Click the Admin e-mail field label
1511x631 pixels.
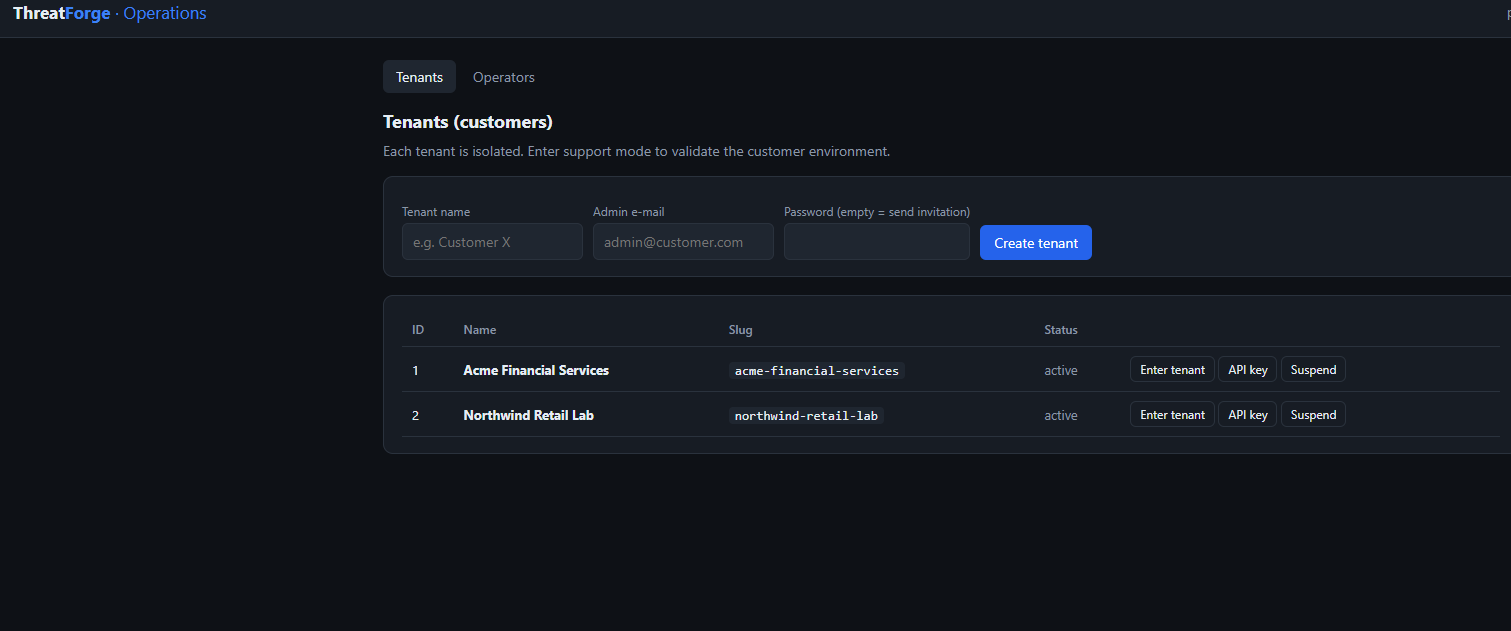click(628, 212)
